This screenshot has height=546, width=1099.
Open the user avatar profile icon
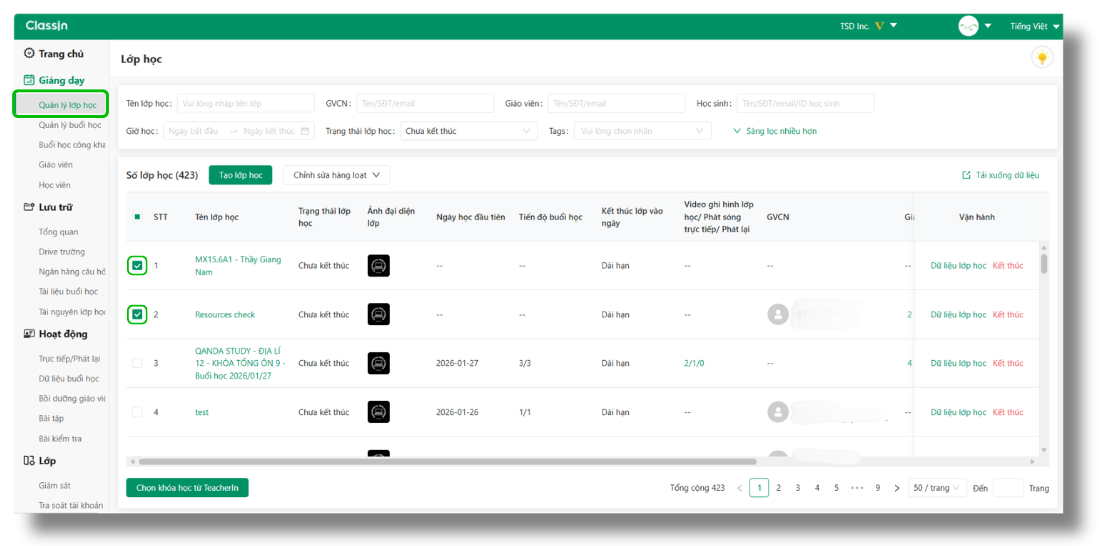click(x=968, y=26)
